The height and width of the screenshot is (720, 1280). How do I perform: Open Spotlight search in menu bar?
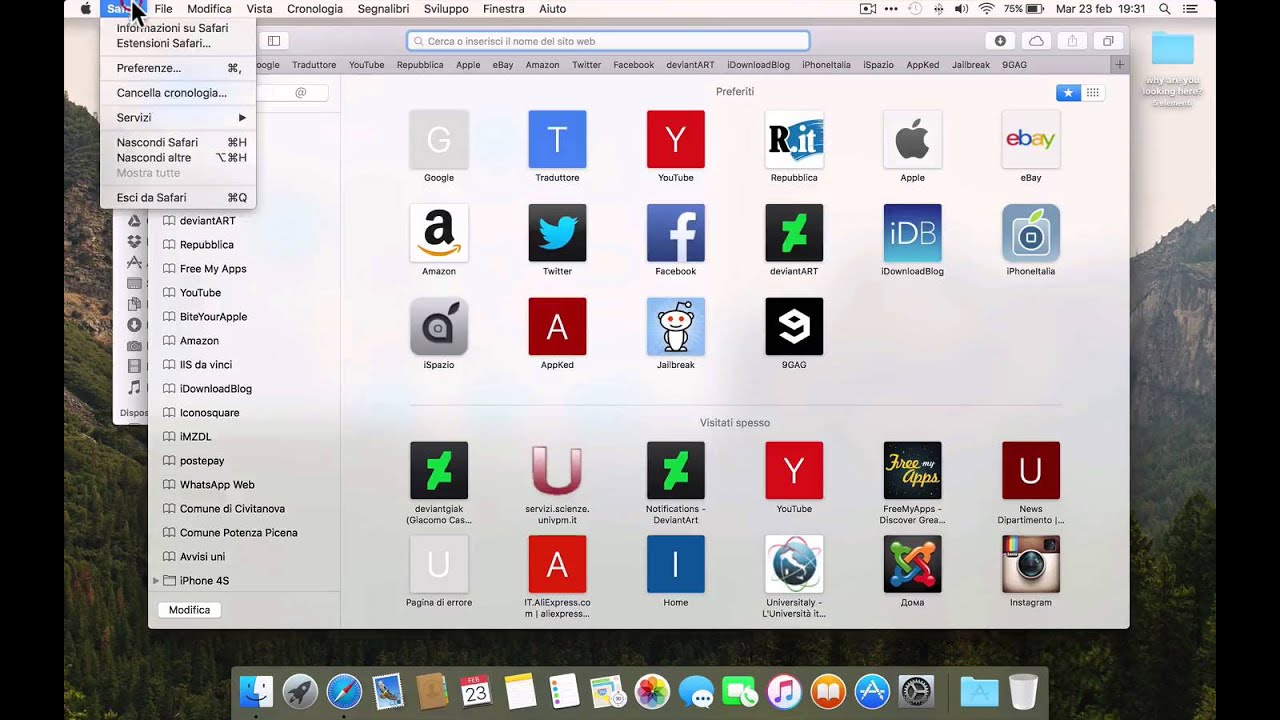tap(1165, 9)
